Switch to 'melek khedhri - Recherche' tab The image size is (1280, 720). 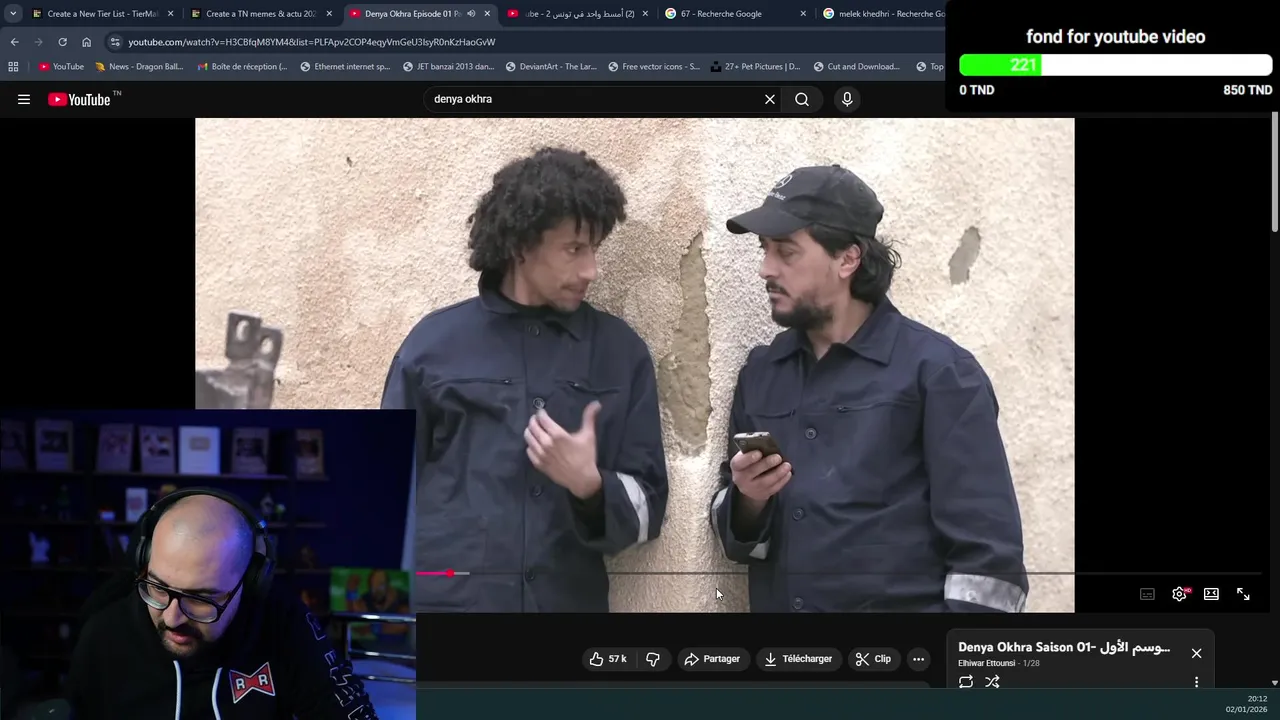tap(884, 14)
